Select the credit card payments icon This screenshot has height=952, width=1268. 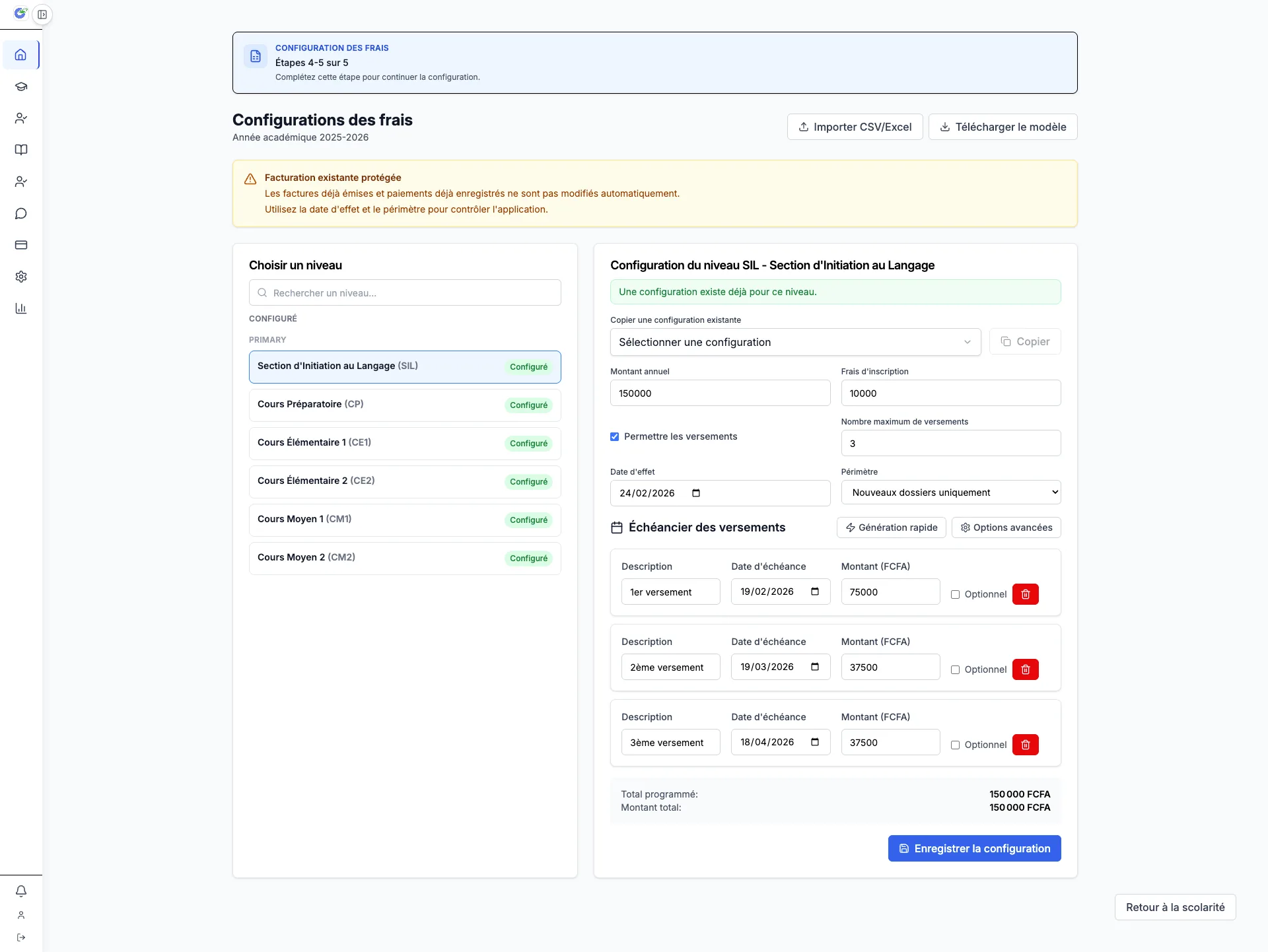21,245
